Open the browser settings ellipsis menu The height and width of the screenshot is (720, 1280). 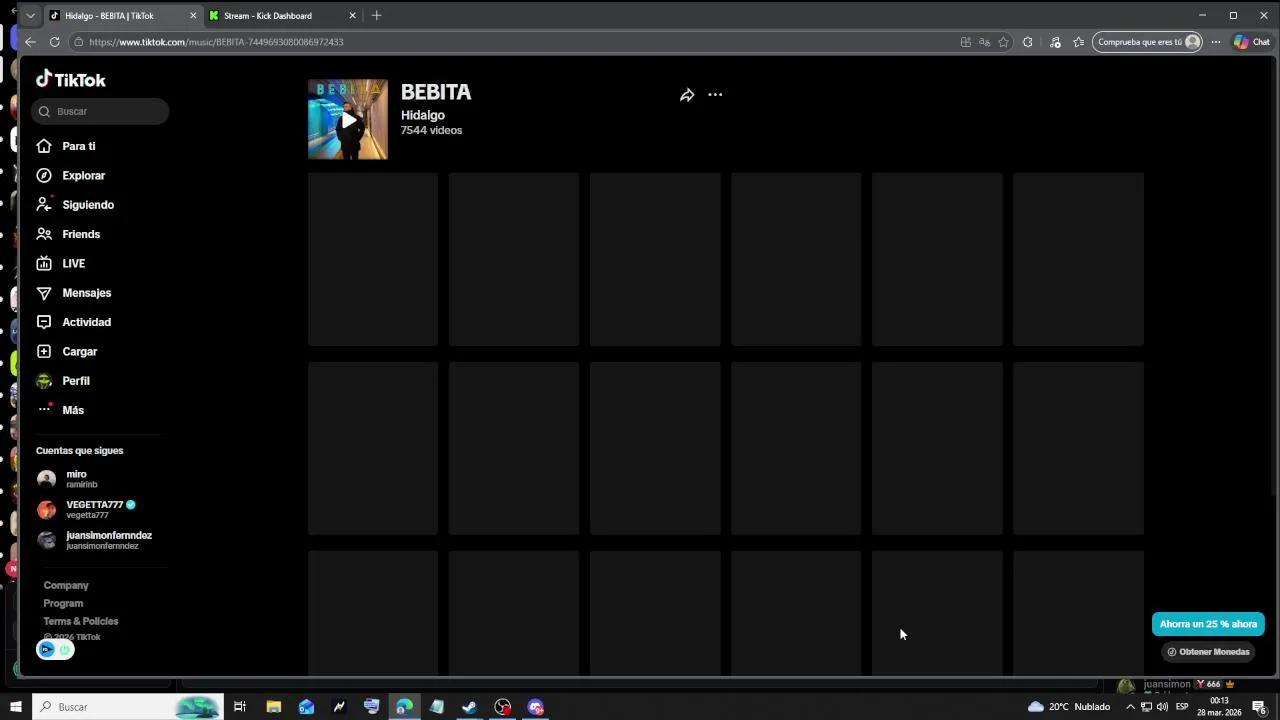click(x=1216, y=42)
